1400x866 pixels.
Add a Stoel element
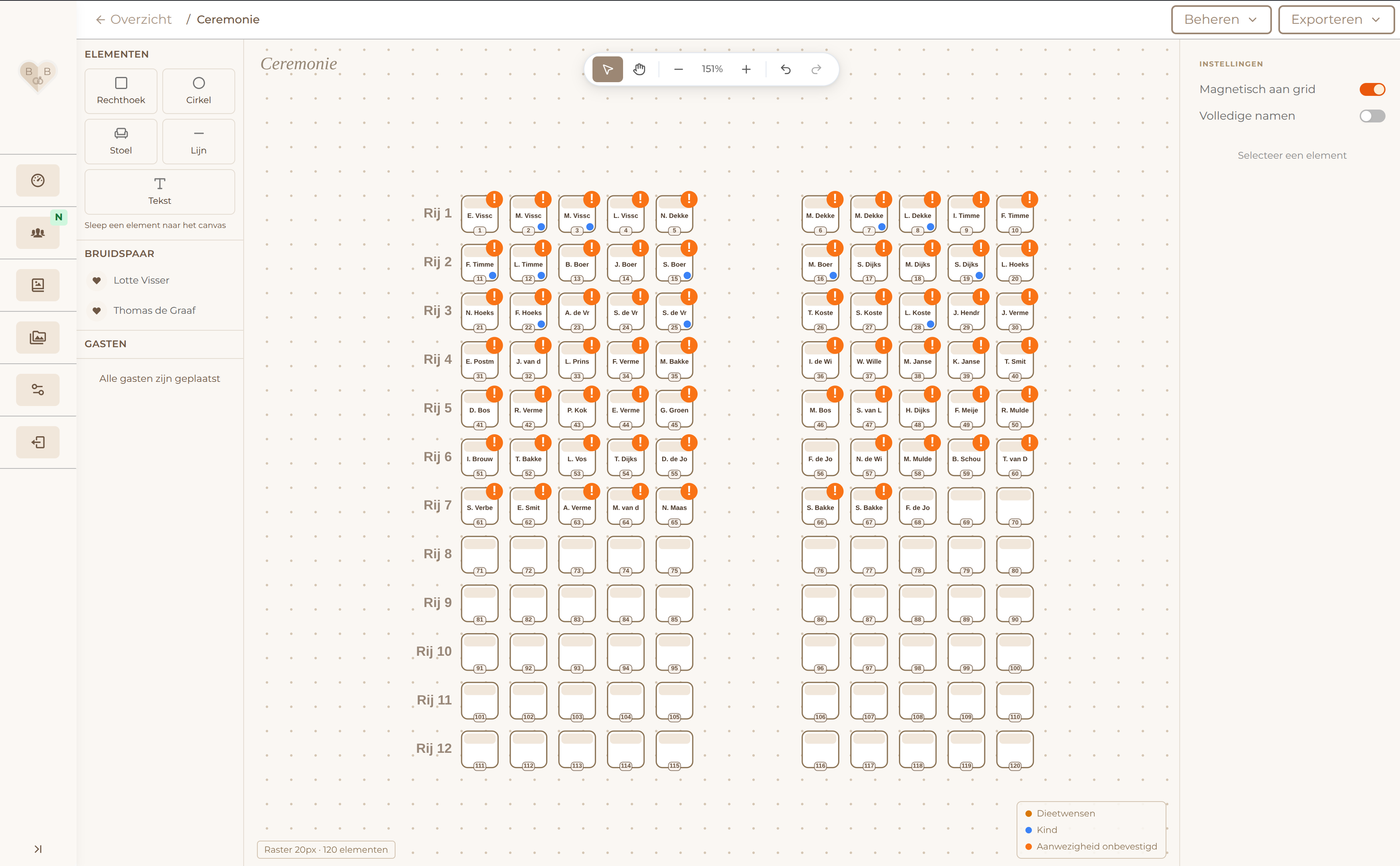(x=121, y=141)
